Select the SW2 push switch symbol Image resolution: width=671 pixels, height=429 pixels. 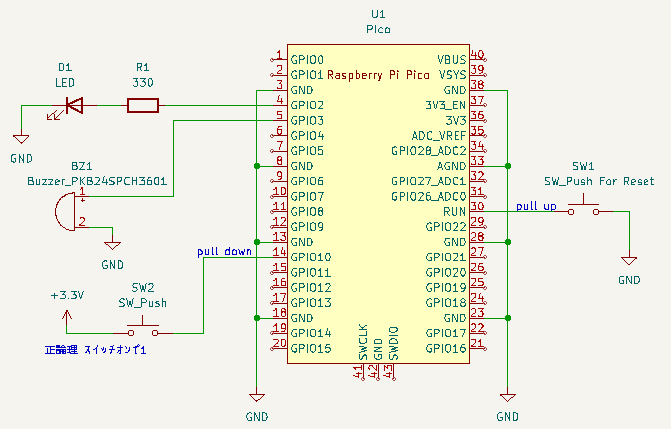[x=143, y=326]
